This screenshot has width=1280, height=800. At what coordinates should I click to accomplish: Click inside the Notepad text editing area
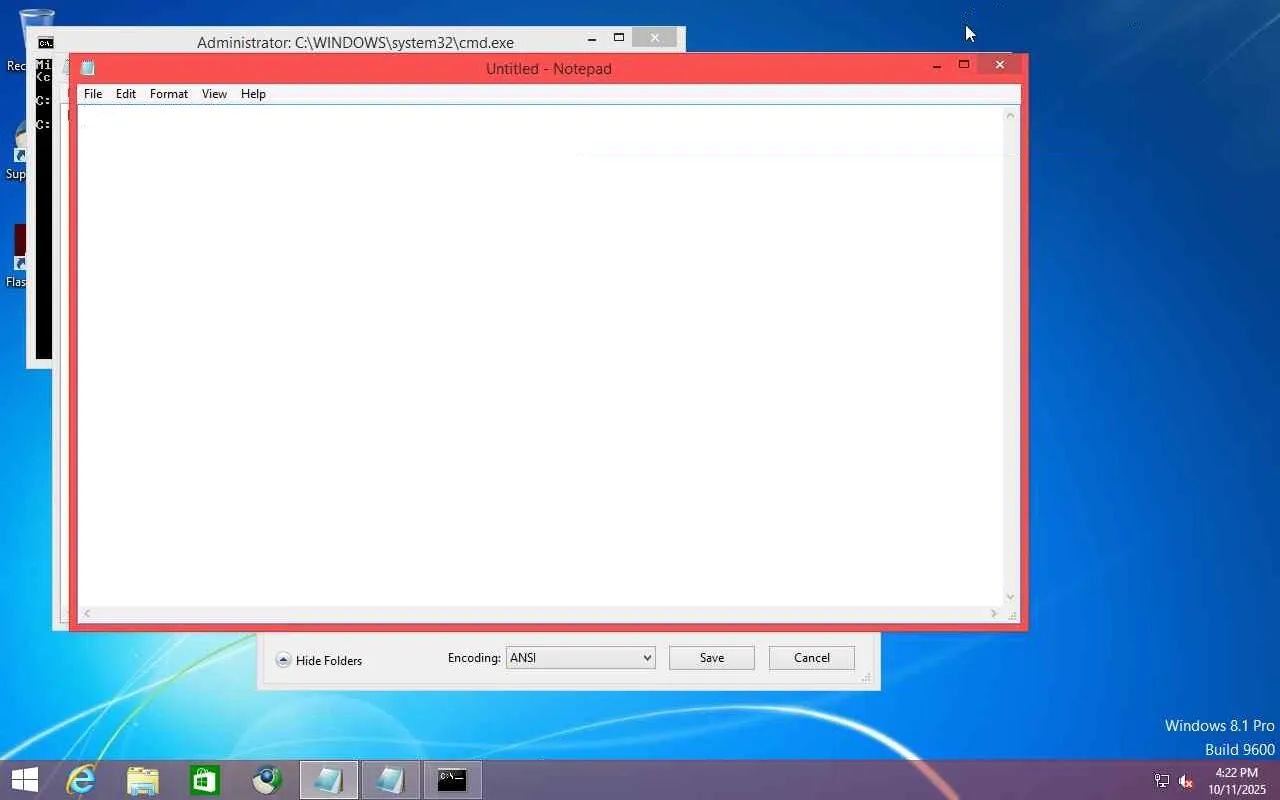[x=540, y=355]
